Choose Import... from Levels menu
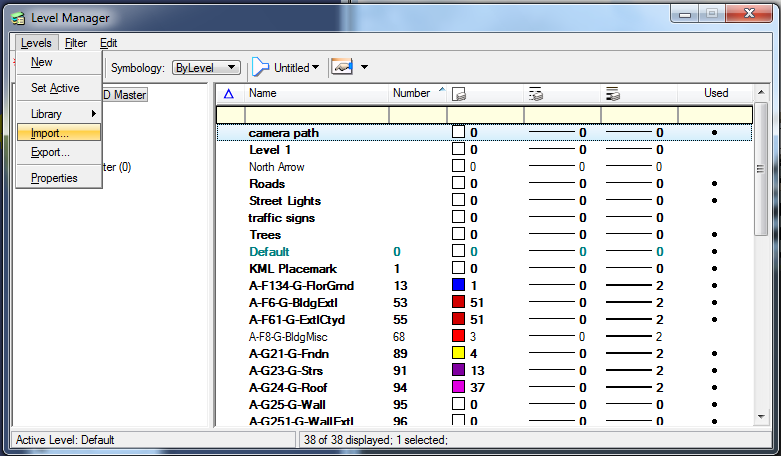Image resolution: width=781 pixels, height=456 pixels. tap(59, 133)
